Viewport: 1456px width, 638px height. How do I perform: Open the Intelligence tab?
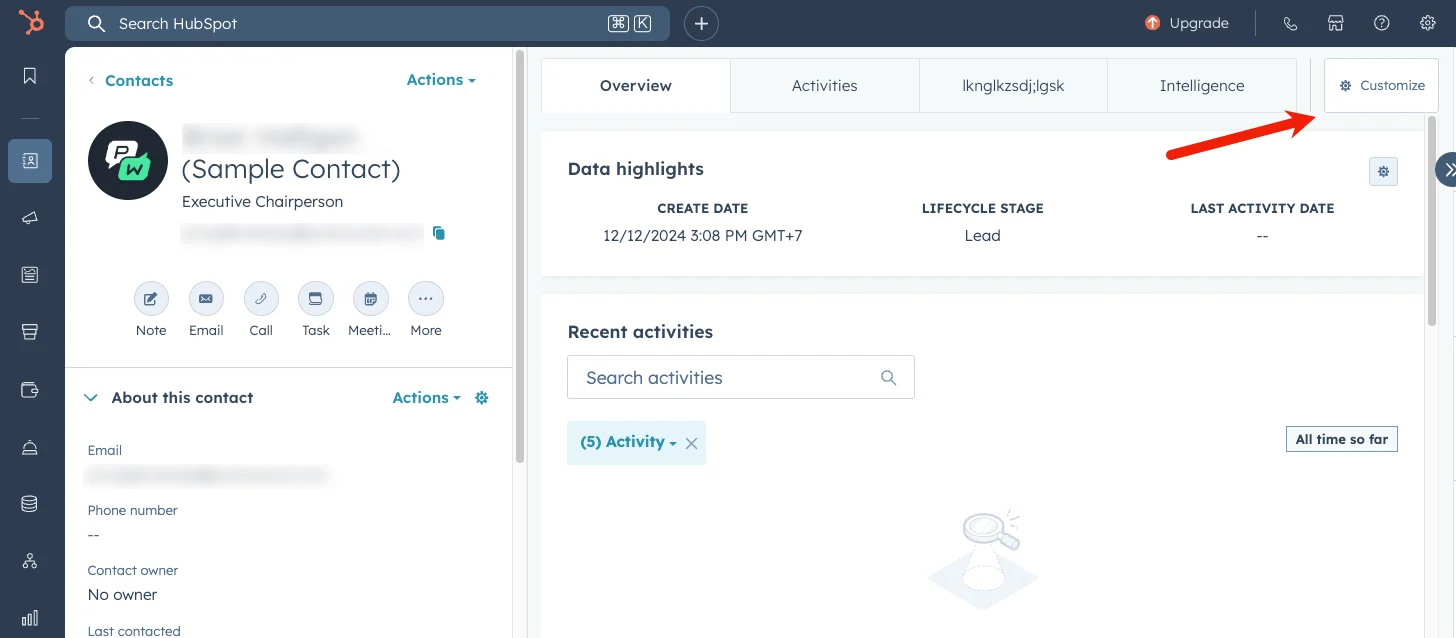tap(1201, 85)
